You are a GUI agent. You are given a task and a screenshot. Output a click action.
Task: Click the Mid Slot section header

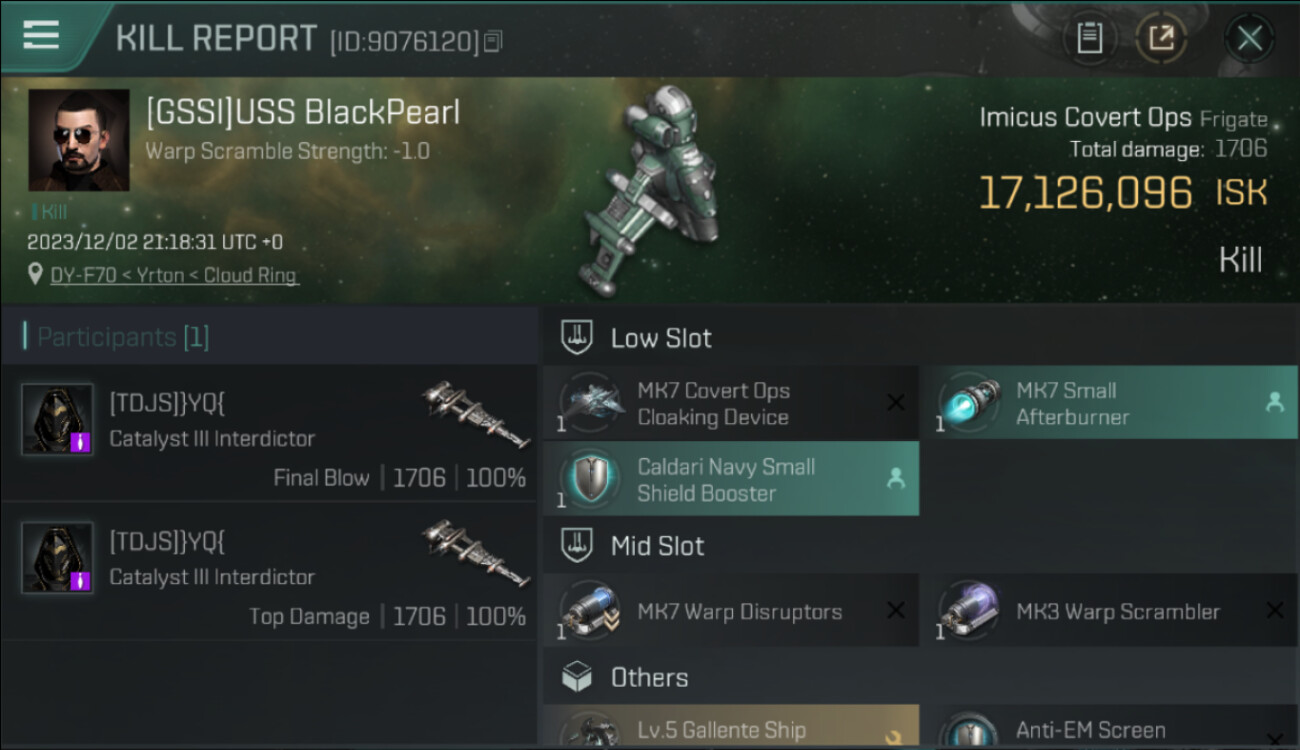tap(657, 546)
